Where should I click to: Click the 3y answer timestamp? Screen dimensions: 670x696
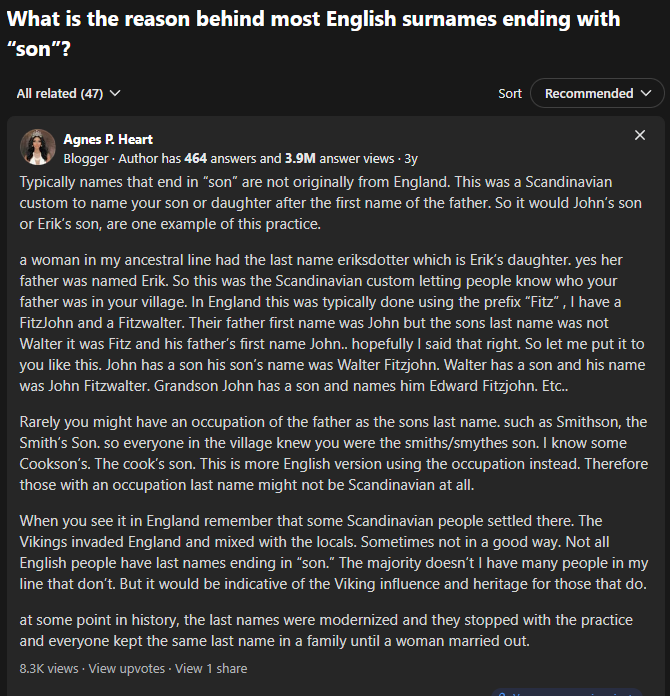click(411, 159)
